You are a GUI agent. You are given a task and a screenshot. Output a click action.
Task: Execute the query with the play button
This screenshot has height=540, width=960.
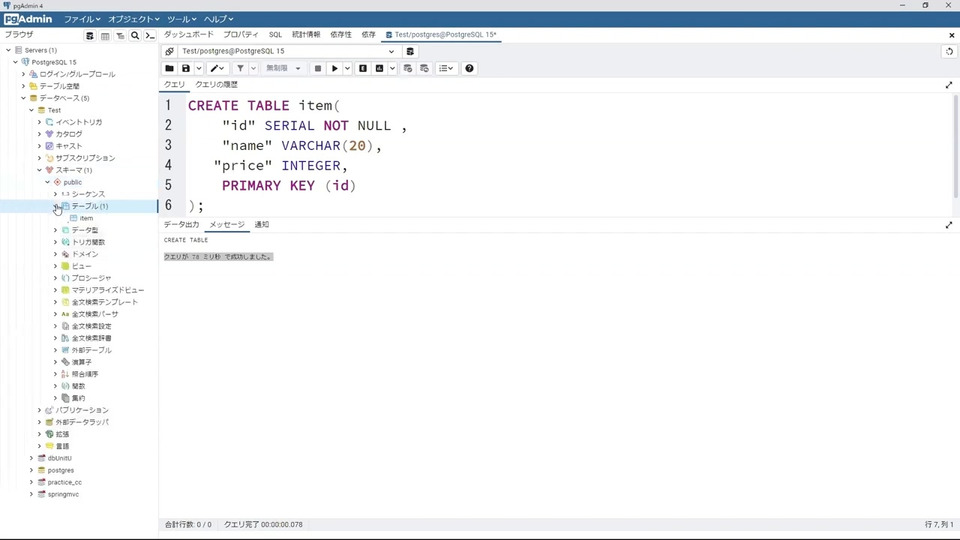(334, 69)
